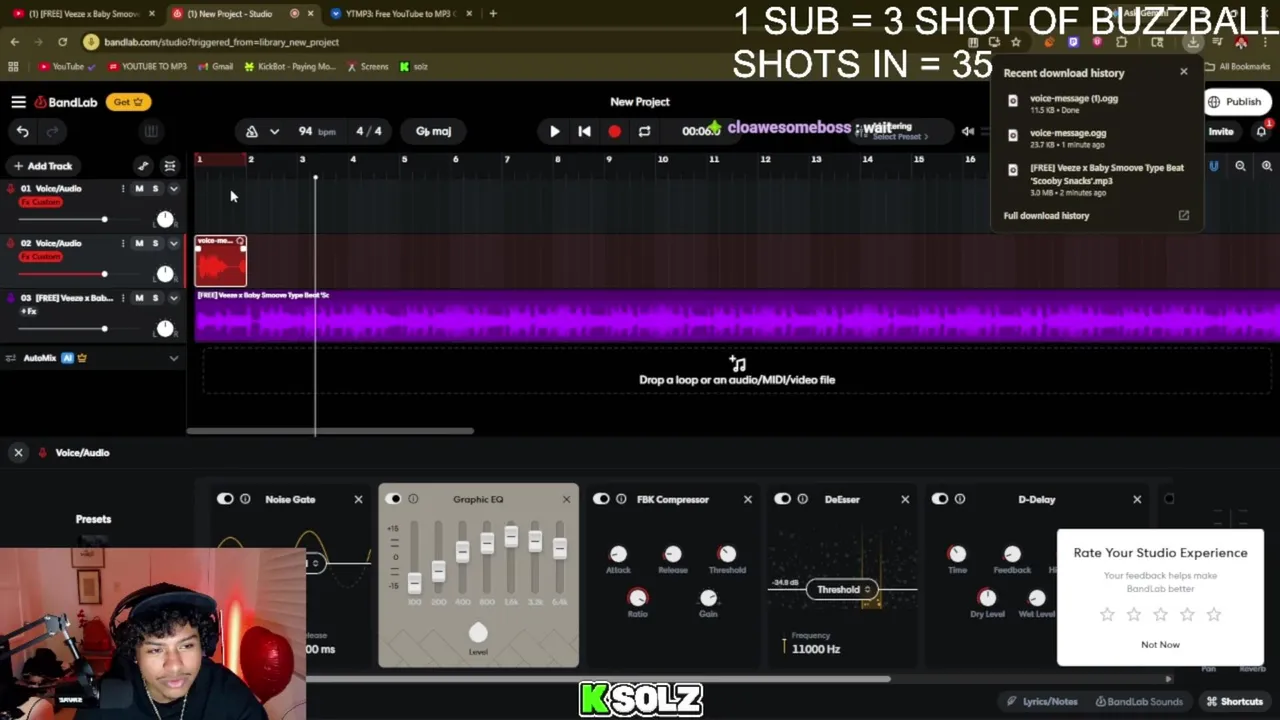Close the Voice/Audio effects panel
Viewport: 1280px width, 720px height.
coord(18,453)
